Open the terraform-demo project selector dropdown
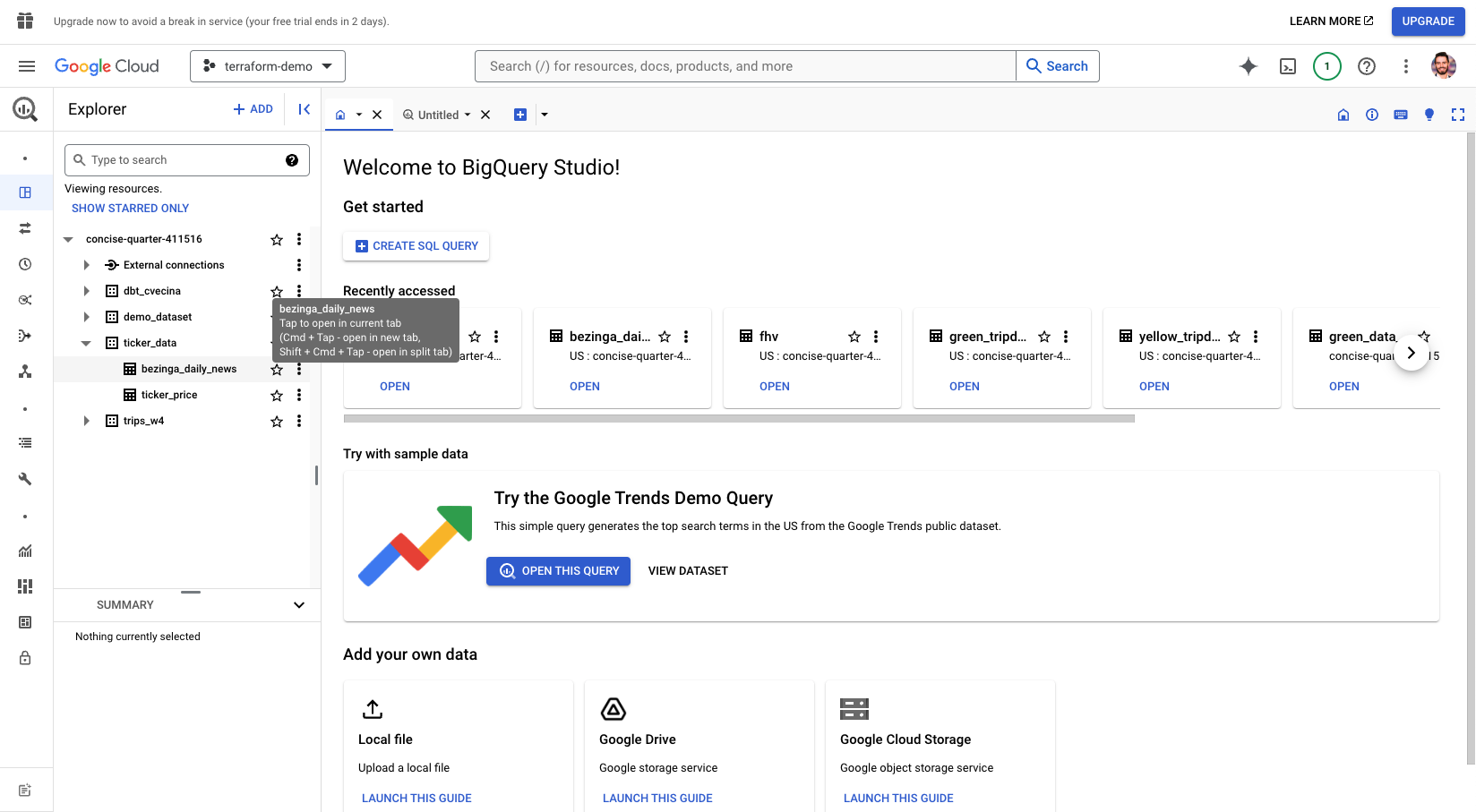This screenshot has height=812, width=1476. click(268, 66)
